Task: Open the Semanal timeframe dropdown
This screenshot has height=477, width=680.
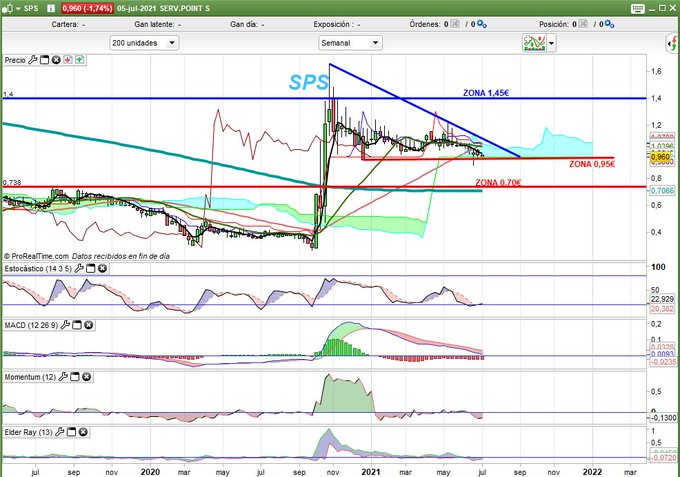Action: (x=350, y=43)
